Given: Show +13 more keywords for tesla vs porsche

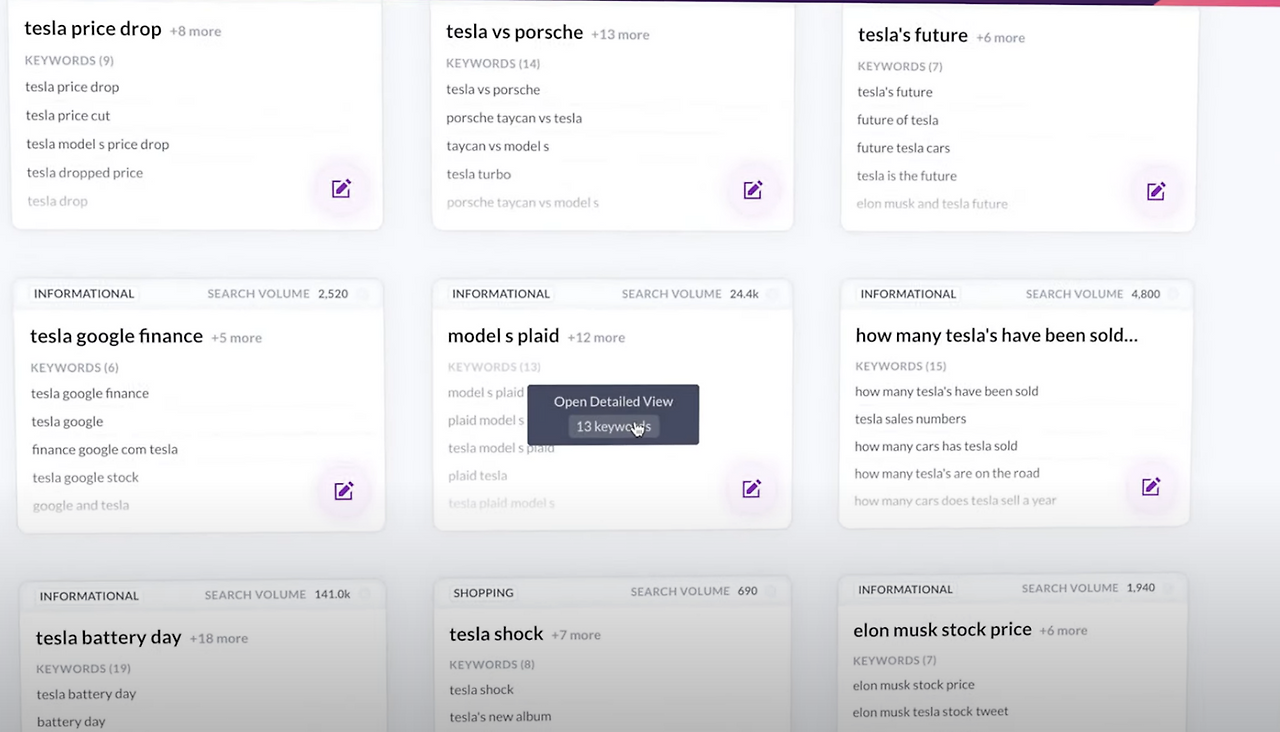Looking at the screenshot, I should point(620,34).
